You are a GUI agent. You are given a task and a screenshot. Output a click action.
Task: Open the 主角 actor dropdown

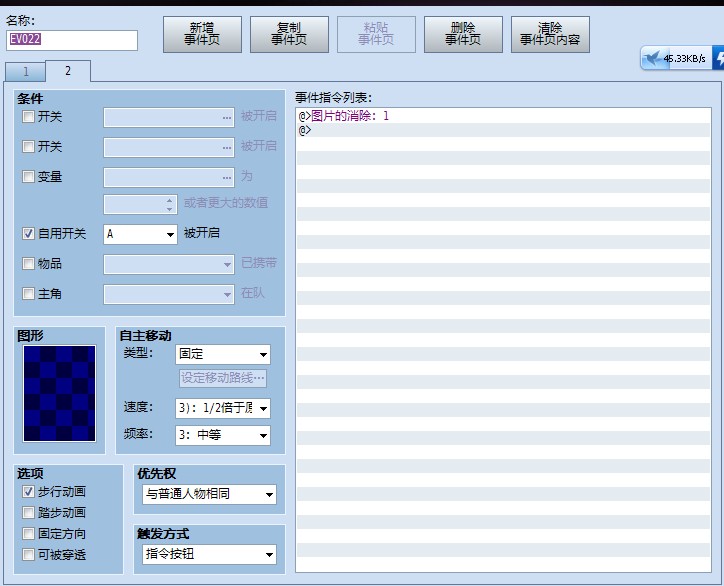pos(169,294)
